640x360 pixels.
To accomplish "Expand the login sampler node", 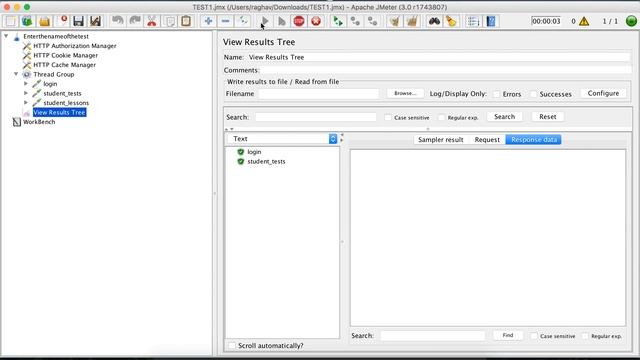I will [26, 84].
